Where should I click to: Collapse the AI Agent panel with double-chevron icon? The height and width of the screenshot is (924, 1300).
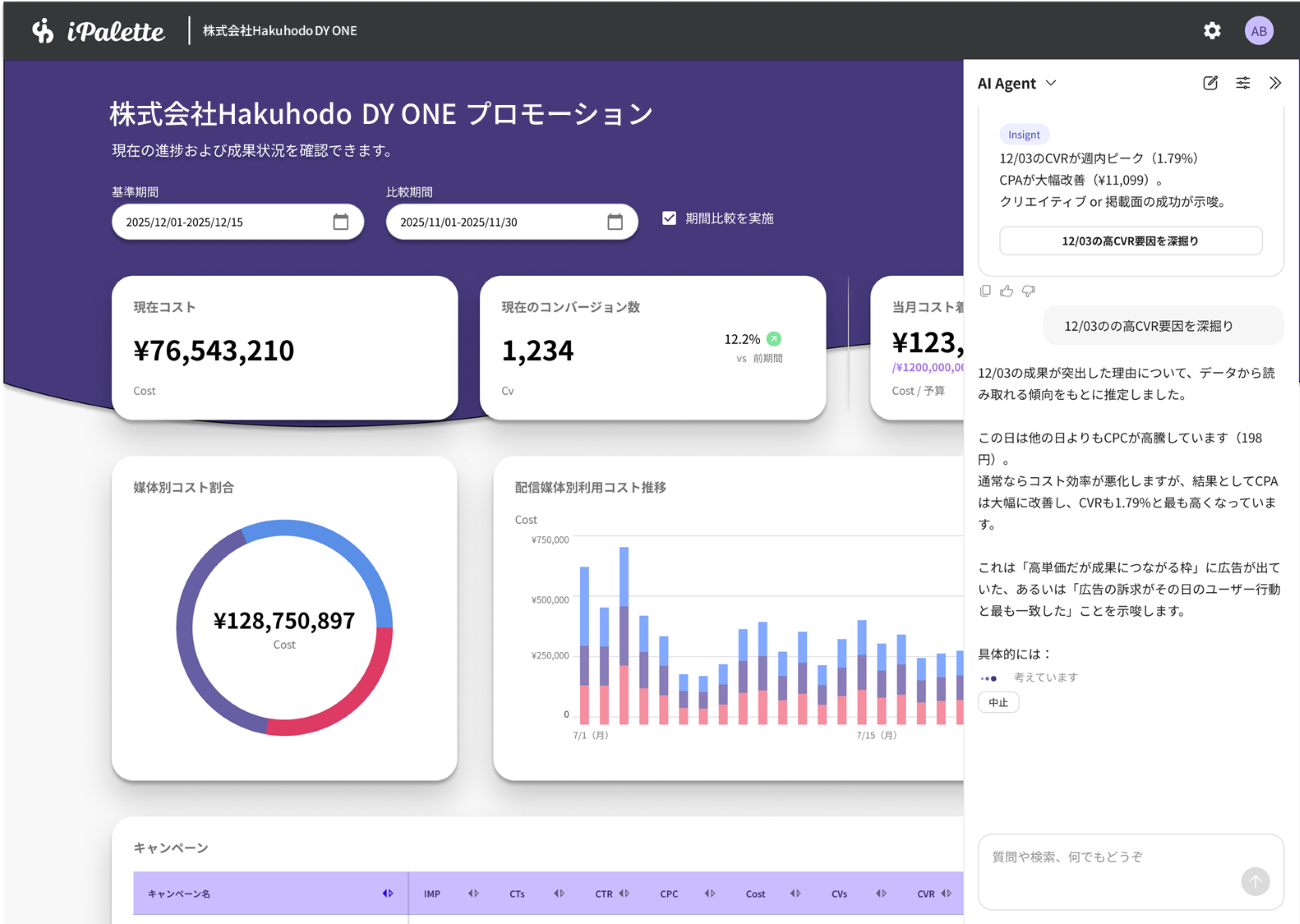point(1275,84)
